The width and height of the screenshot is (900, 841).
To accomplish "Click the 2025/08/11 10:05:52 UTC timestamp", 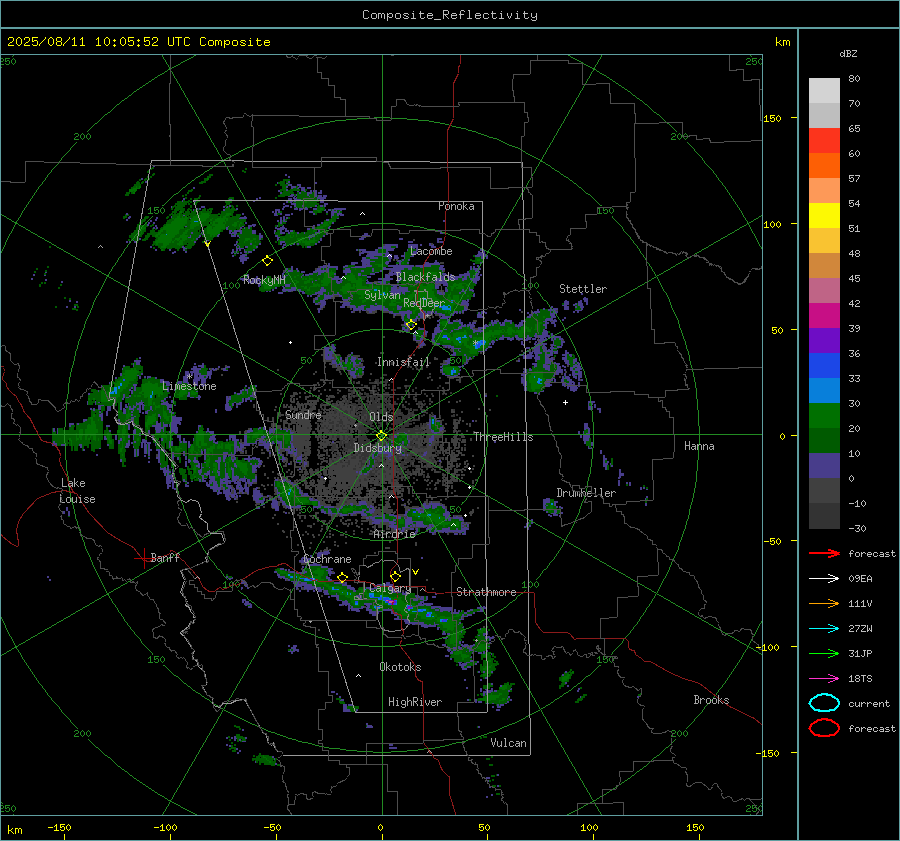I will (138, 42).
